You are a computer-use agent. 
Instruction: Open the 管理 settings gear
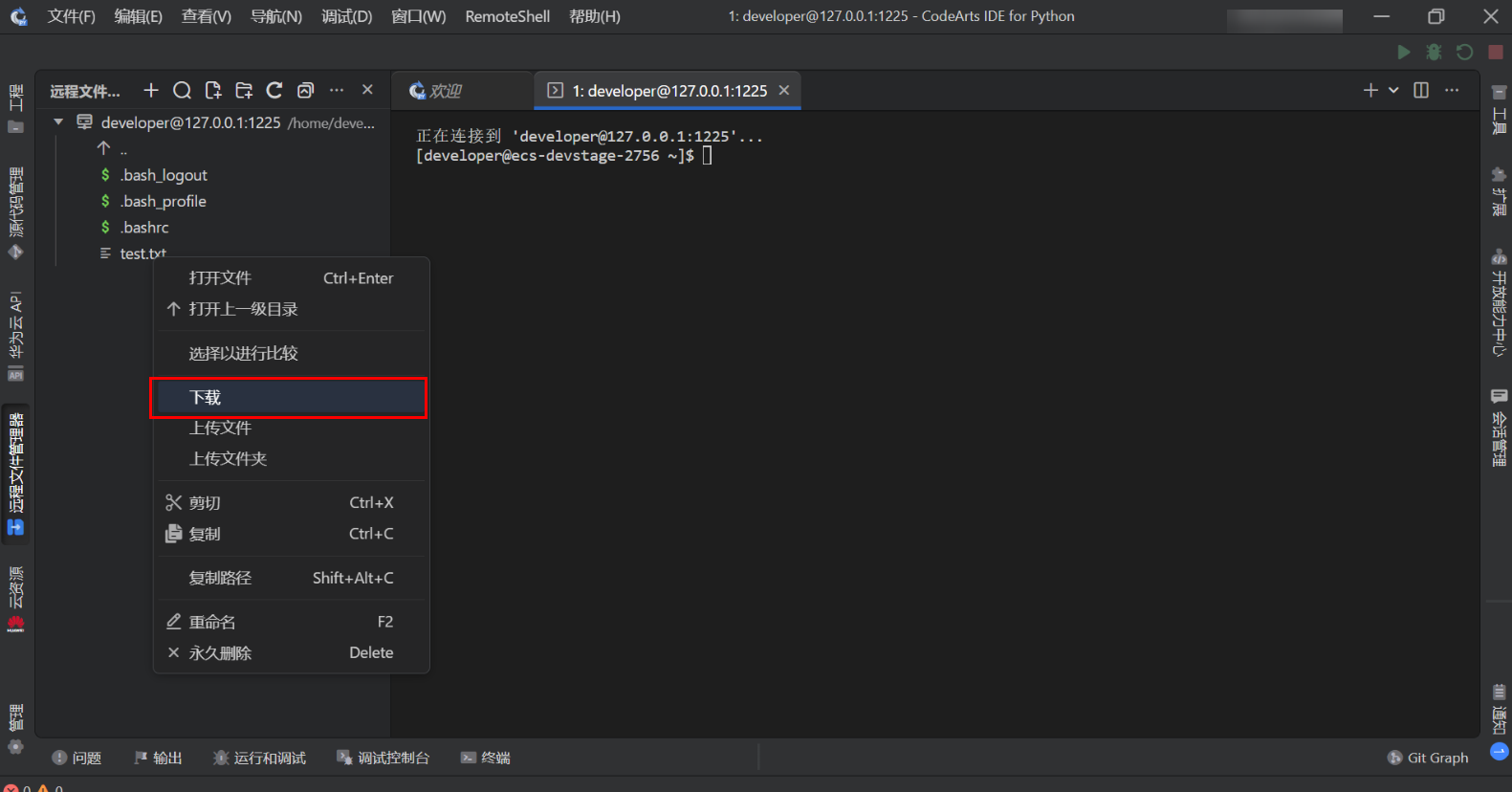(15, 729)
